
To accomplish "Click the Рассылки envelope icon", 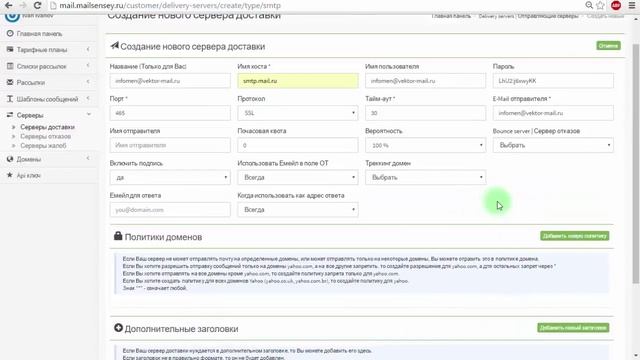I will [x=10, y=82].
